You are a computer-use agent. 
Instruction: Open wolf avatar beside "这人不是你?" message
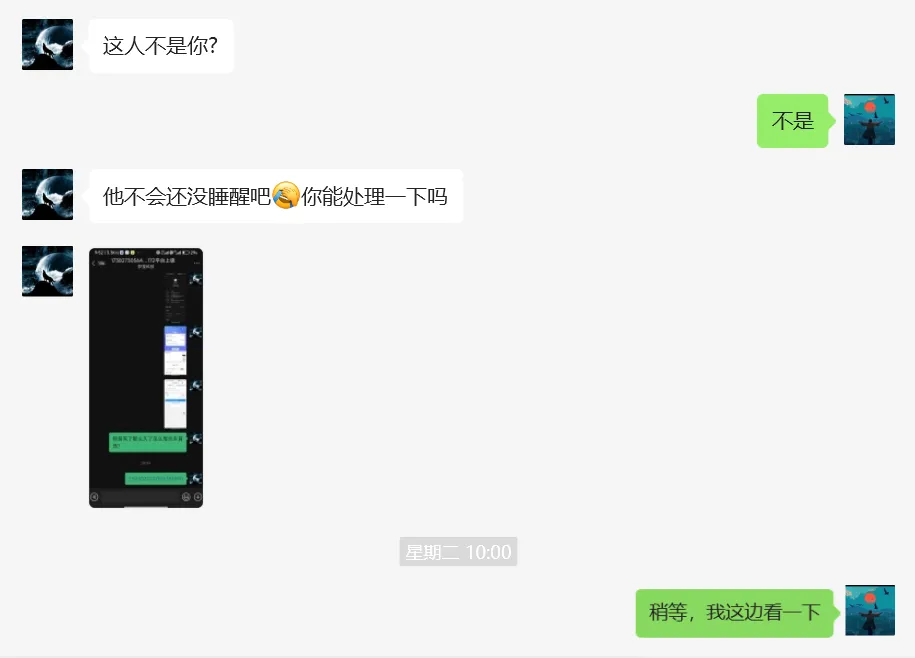coord(47,44)
